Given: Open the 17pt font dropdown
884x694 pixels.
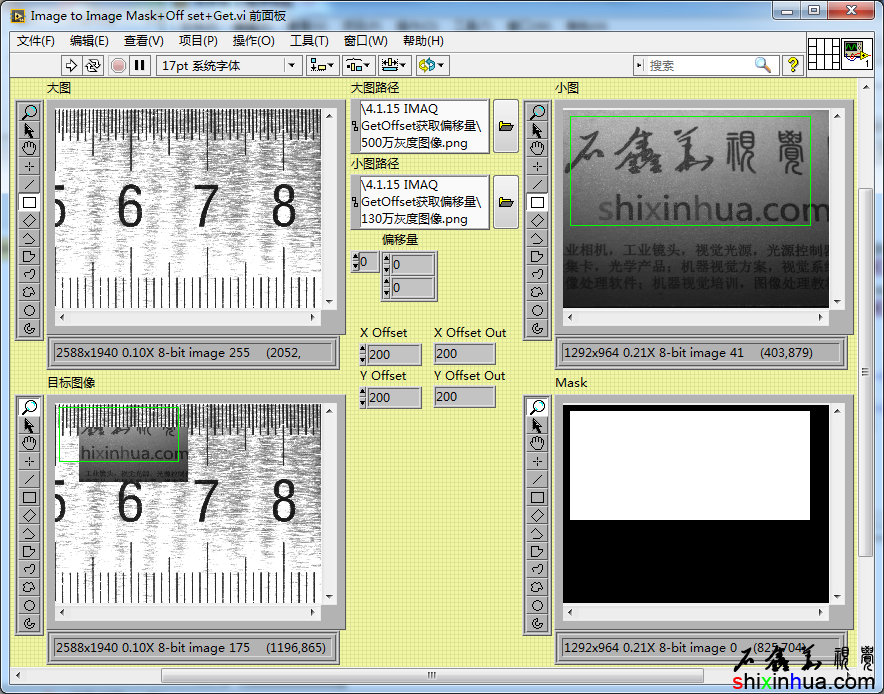Looking at the screenshot, I should [291, 65].
